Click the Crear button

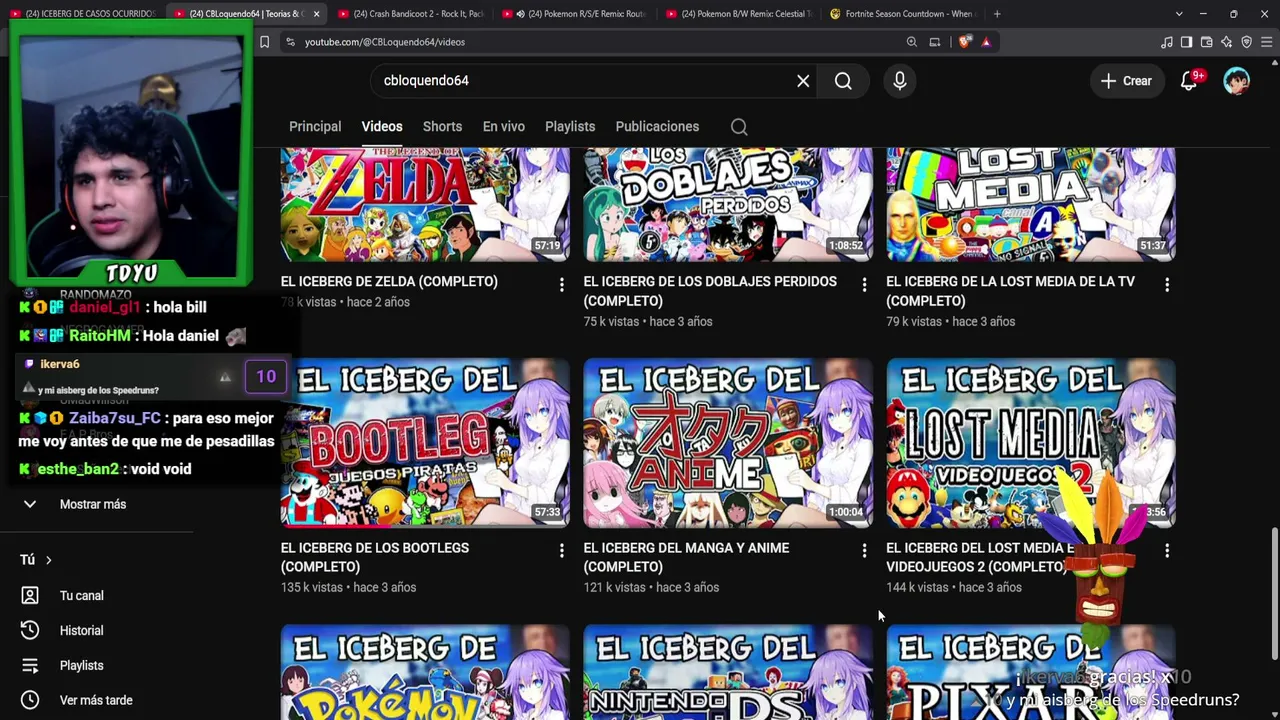[1126, 81]
